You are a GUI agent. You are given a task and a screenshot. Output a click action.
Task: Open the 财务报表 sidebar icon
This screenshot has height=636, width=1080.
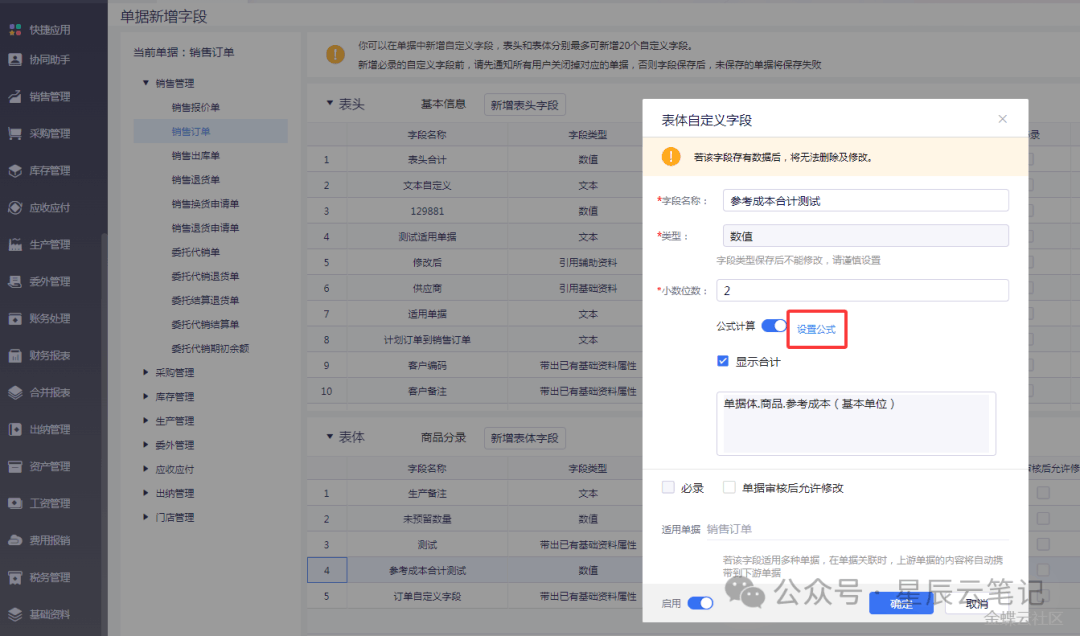[x=15, y=356]
